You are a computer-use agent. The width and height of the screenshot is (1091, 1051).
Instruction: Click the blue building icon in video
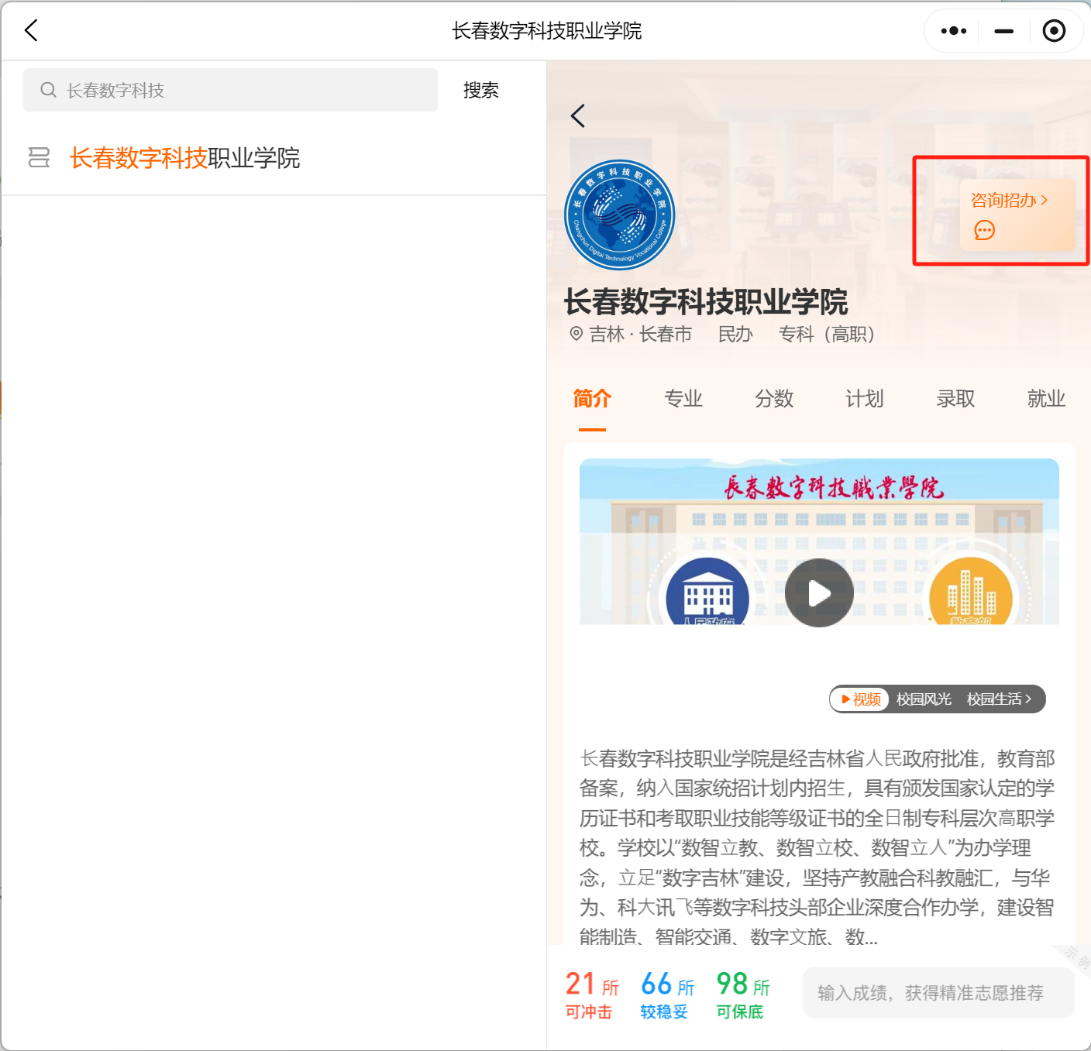click(708, 591)
